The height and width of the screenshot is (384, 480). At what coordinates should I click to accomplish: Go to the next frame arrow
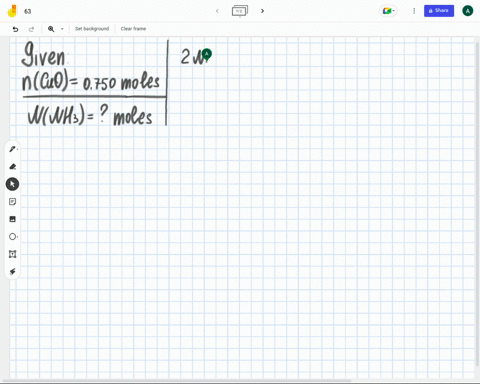click(x=262, y=11)
